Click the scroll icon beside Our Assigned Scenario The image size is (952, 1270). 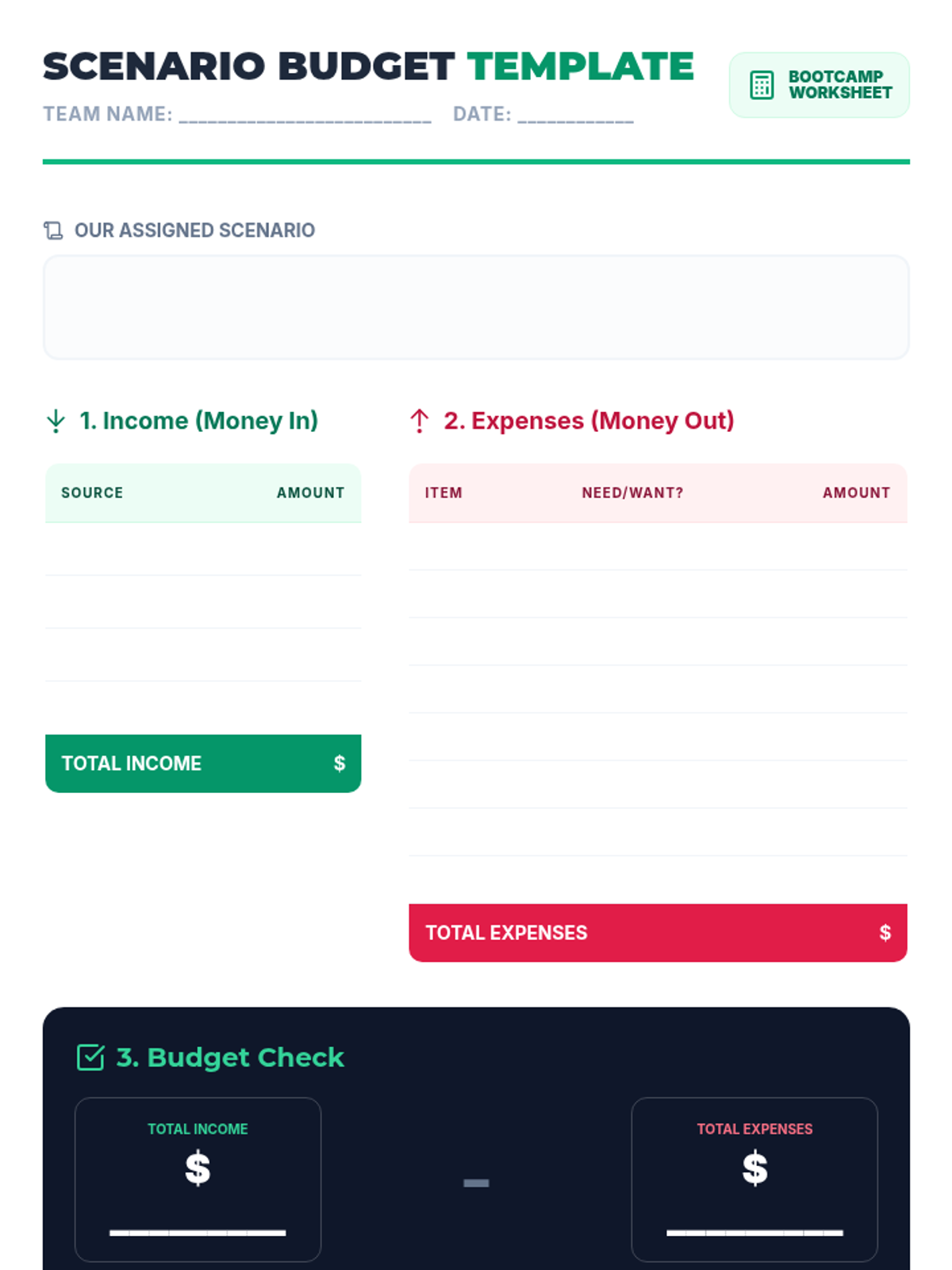(x=53, y=230)
